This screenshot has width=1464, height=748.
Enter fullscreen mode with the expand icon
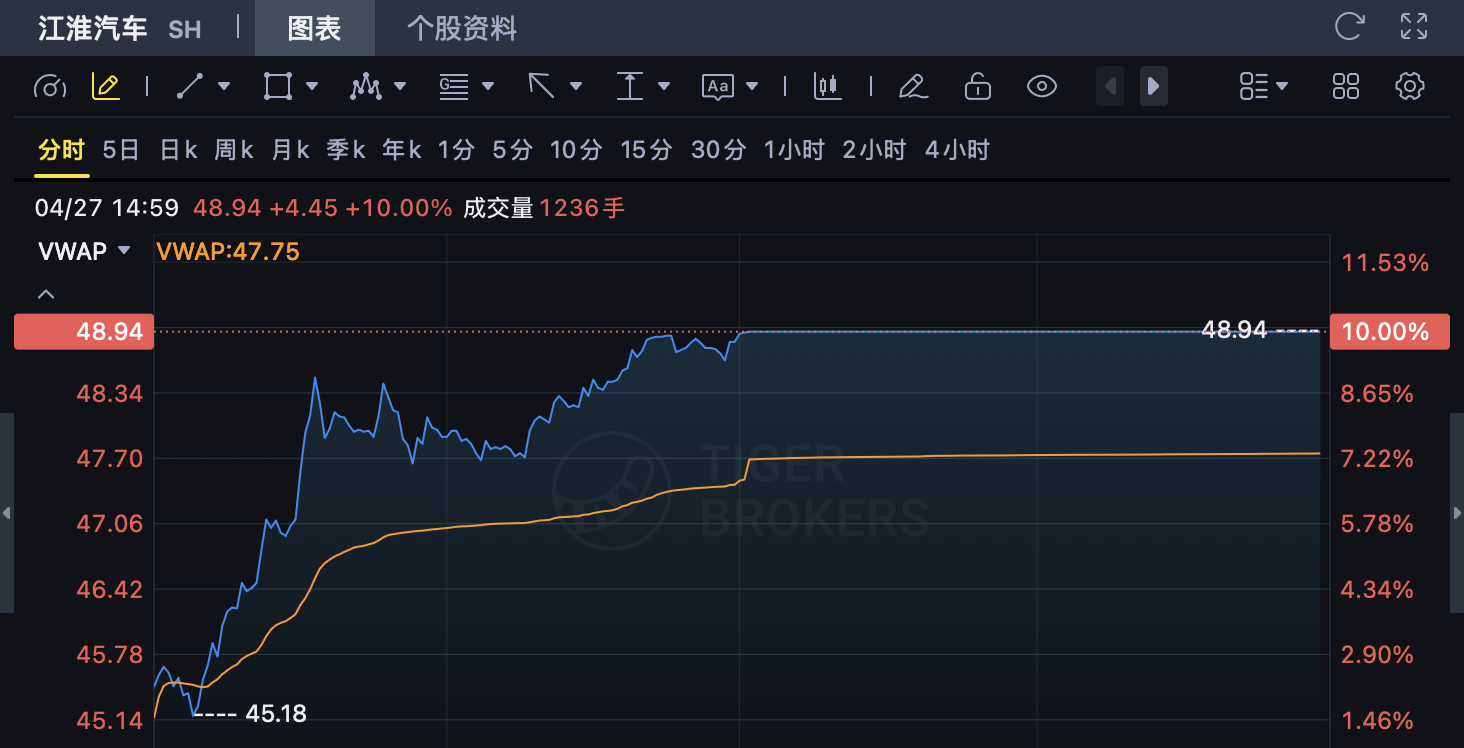pos(1414,27)
